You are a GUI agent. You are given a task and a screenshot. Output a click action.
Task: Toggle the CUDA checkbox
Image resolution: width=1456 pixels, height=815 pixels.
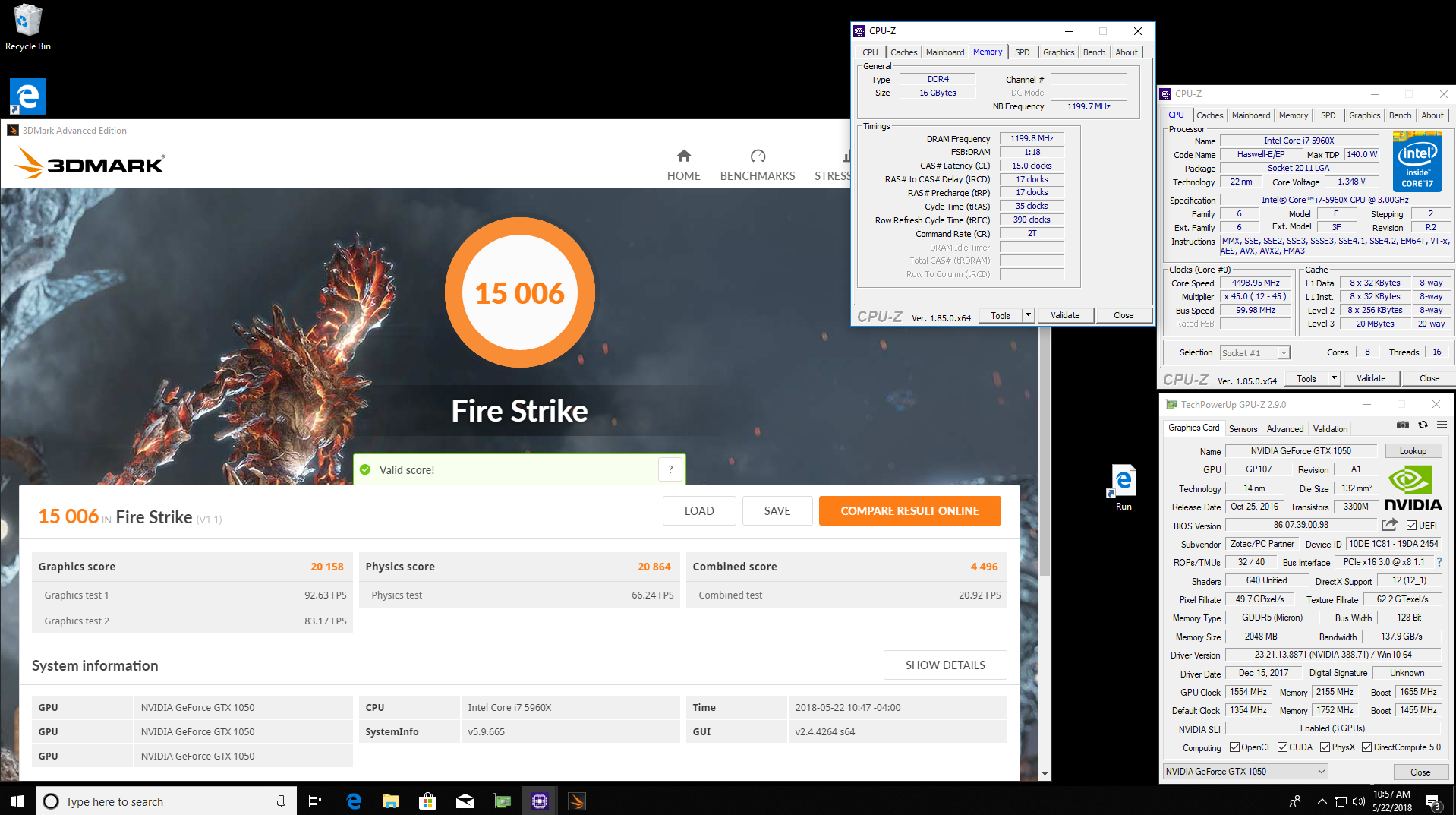pyautogui.click(x=1282, y=747)
